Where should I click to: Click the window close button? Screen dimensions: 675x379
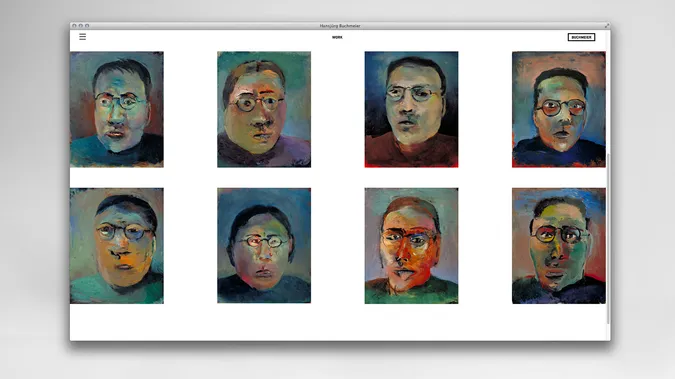pyautogui.click(x=74, y=26)
